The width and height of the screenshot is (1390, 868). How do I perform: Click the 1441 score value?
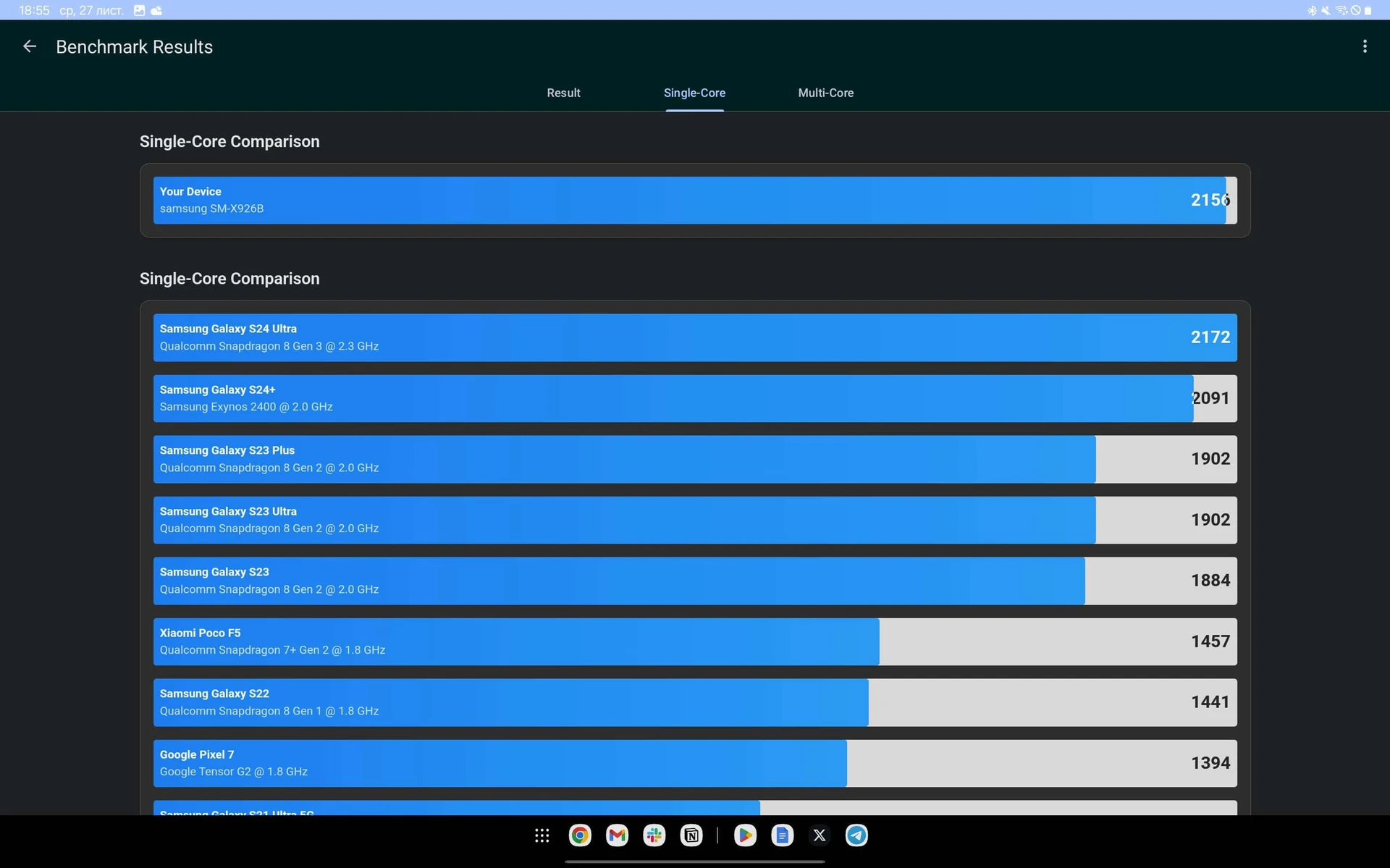[1210, 702]
